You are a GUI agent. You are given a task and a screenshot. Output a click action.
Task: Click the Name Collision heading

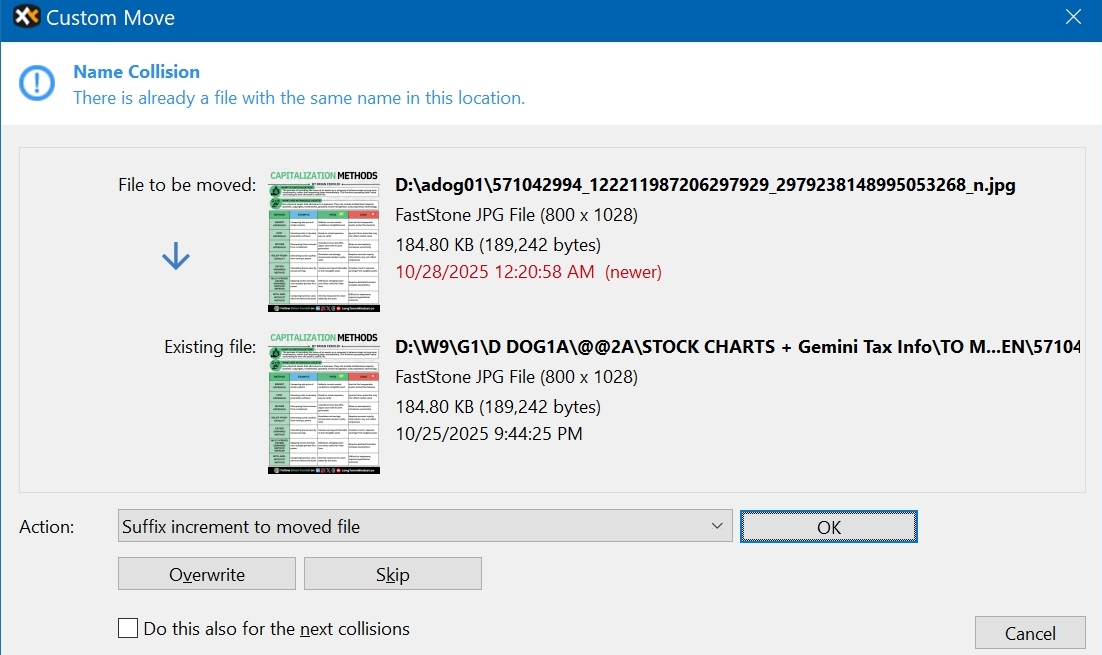coord(136,72)
